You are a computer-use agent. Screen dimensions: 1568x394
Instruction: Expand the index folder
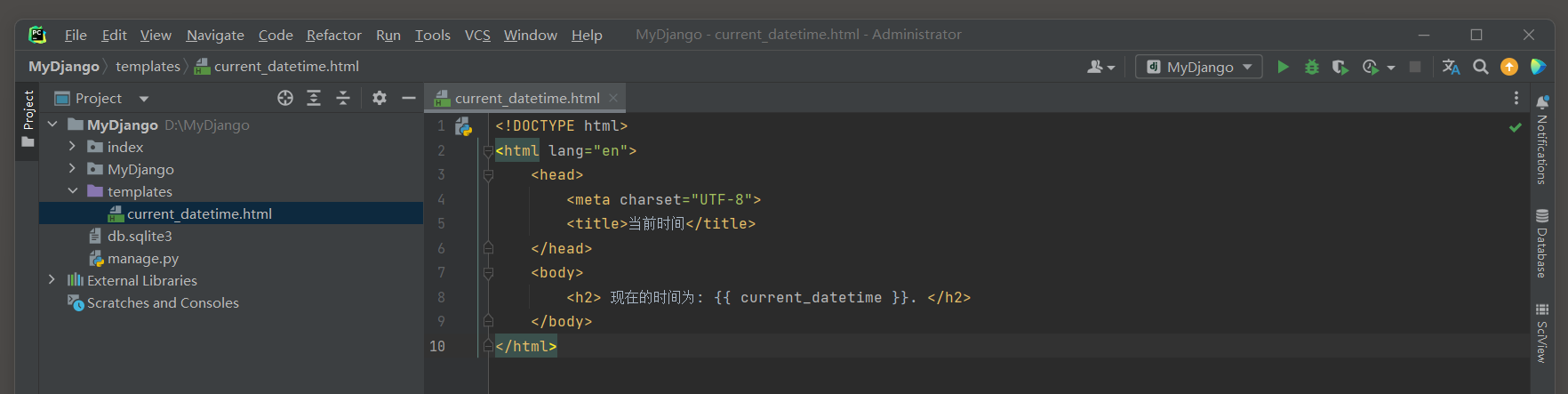click(72, 147)
